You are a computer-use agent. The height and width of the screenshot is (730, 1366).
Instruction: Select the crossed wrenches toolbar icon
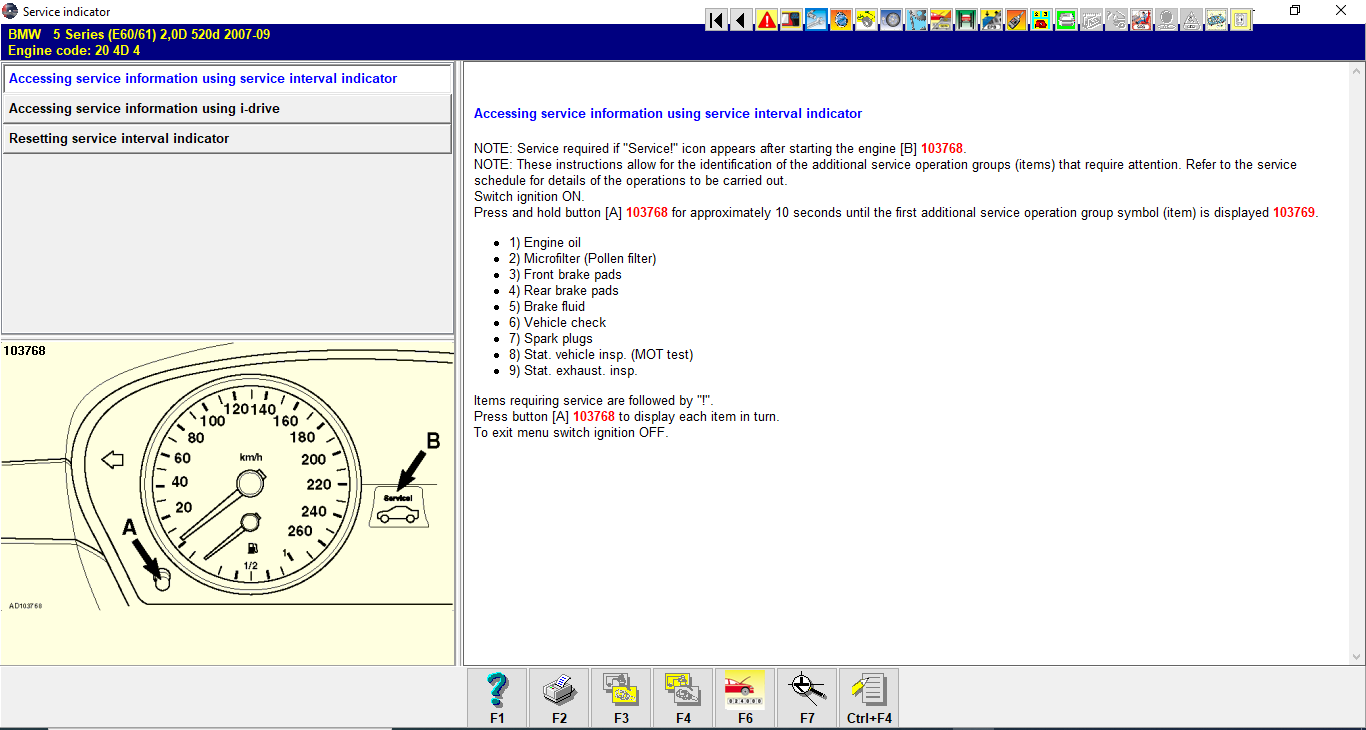point(816,19)
